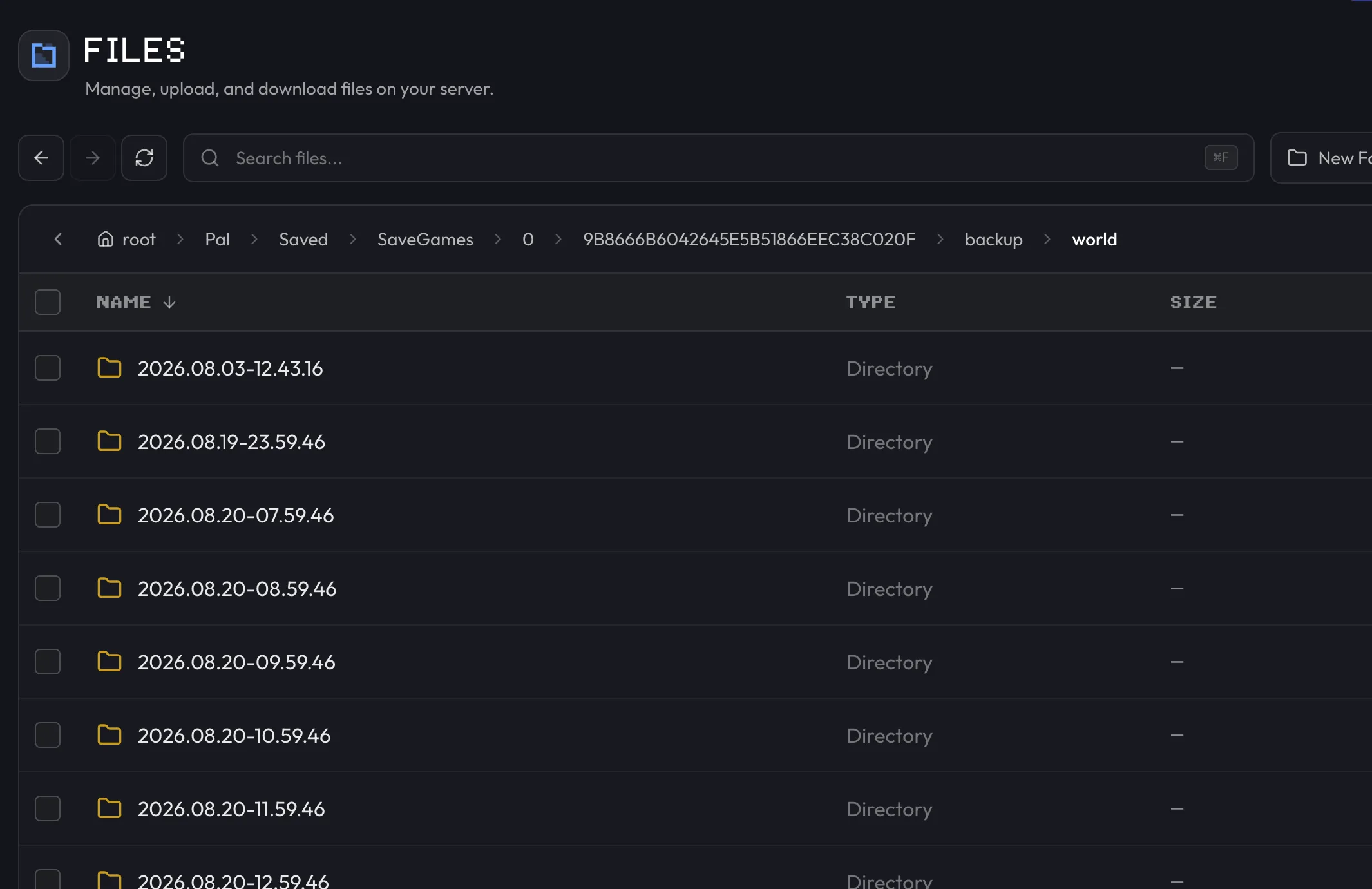This screenshot has width=1372, height=889.
Task: Click folder icon of 2026.08.20-12.59.46
Action: point(110,880)
